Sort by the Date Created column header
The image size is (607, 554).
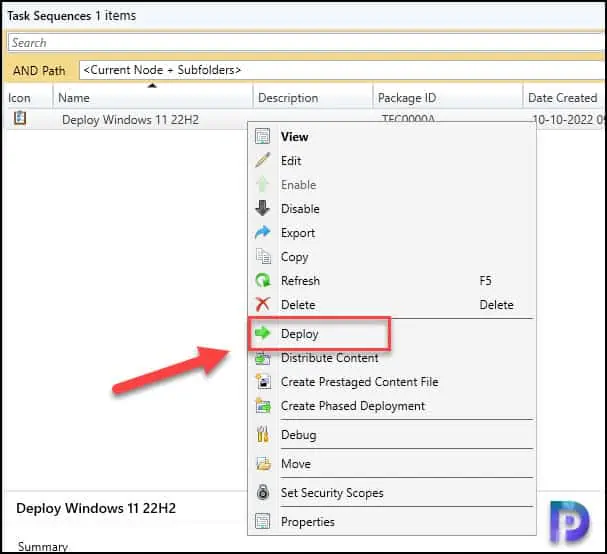coord(564,98)
